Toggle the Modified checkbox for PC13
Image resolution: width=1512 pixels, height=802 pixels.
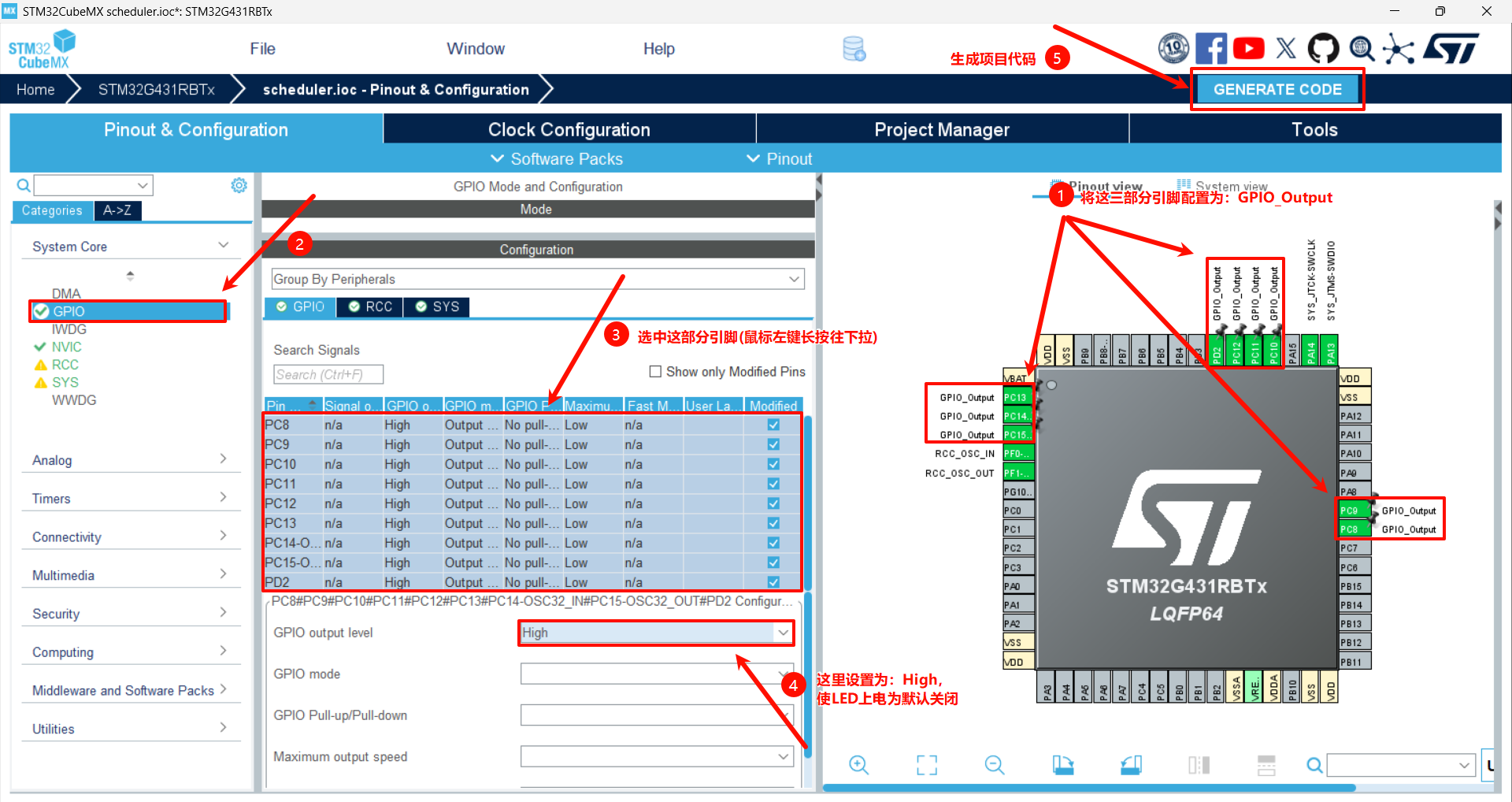(773, 523)
